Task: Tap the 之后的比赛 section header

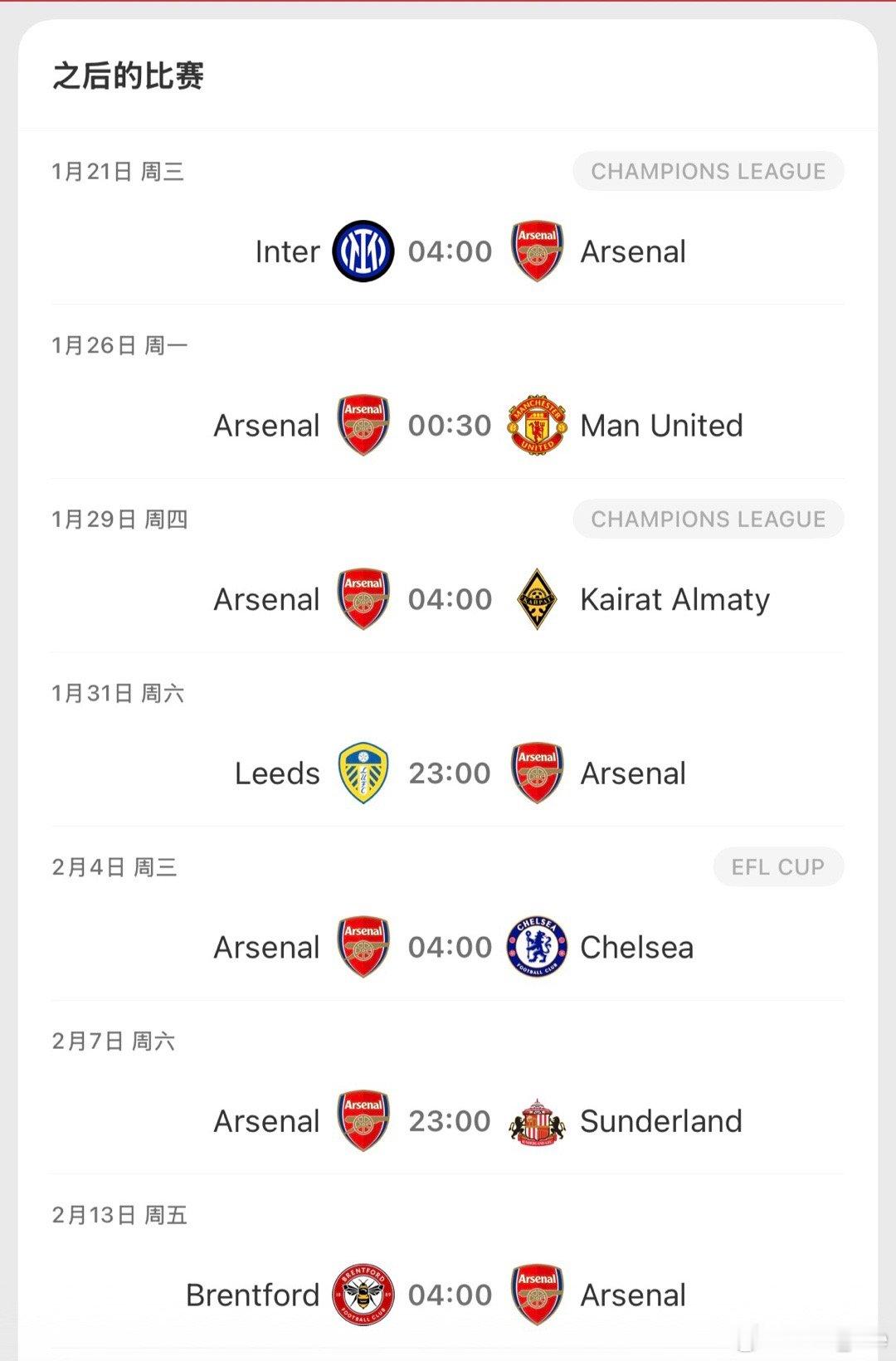Action: [x=129, y=76]
